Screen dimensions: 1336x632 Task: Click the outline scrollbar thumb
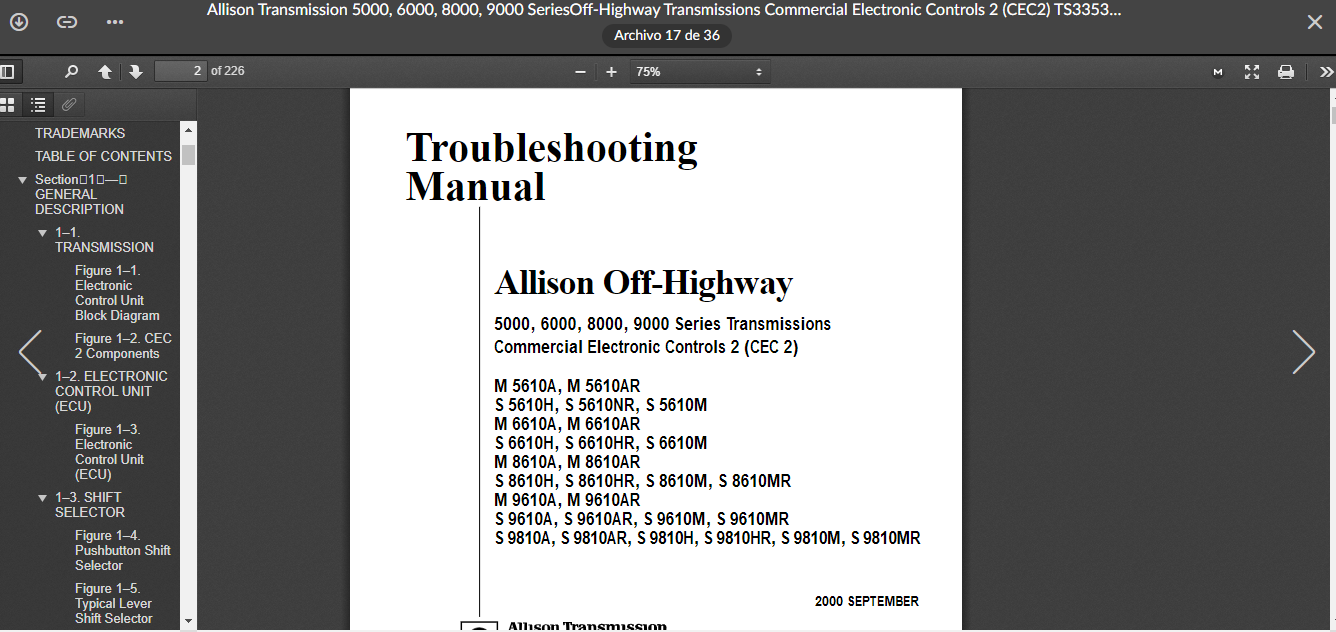tap(188, 154)
